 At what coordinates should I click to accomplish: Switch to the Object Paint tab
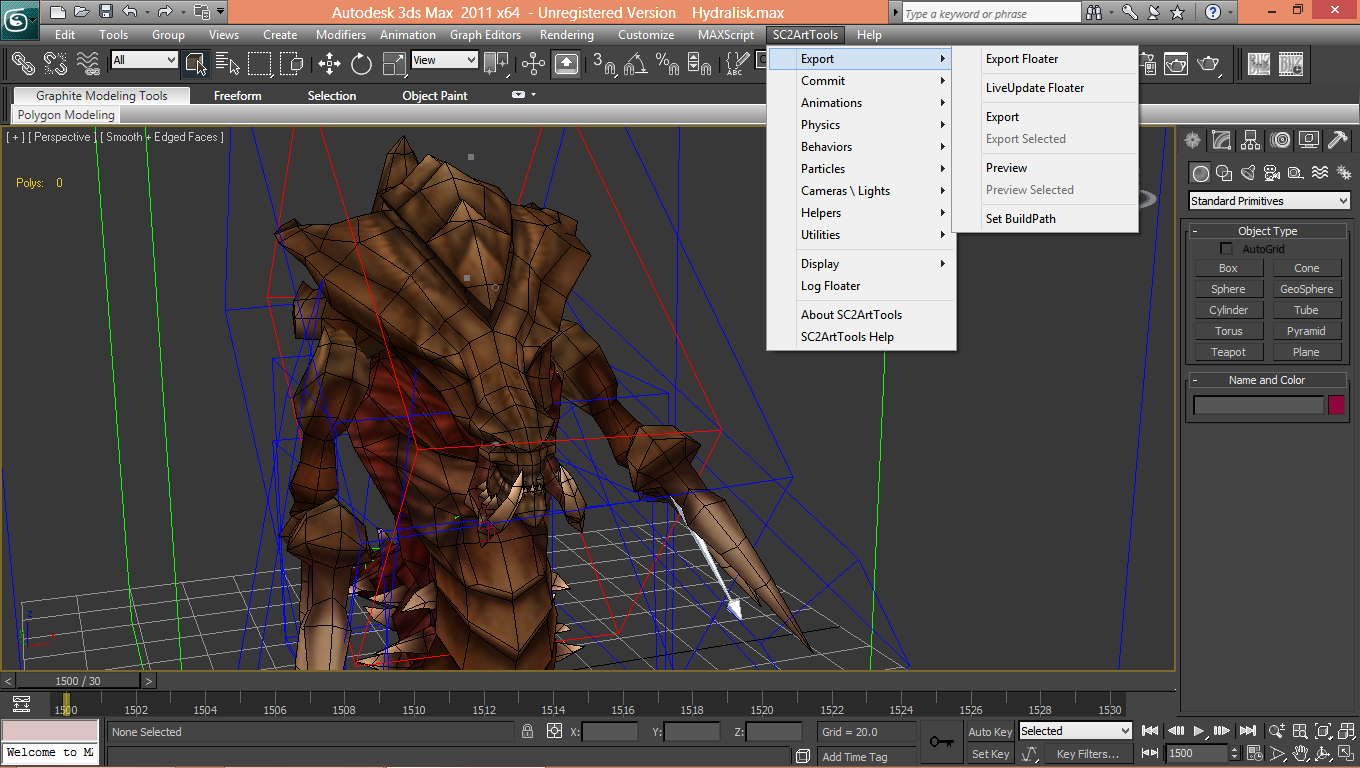[x=435, y=96]
